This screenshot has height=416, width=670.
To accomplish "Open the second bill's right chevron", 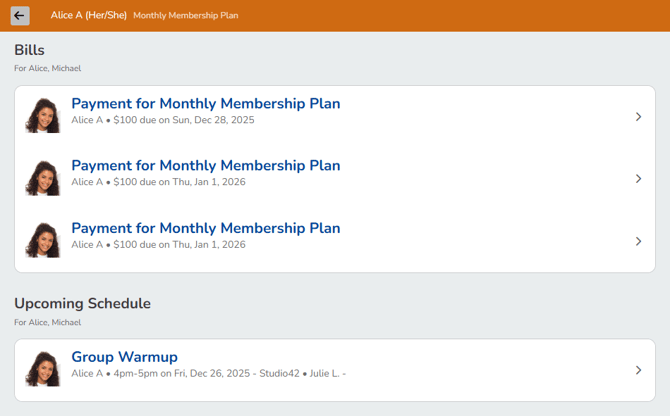I will pyautogui.click(x=638, y=179).
